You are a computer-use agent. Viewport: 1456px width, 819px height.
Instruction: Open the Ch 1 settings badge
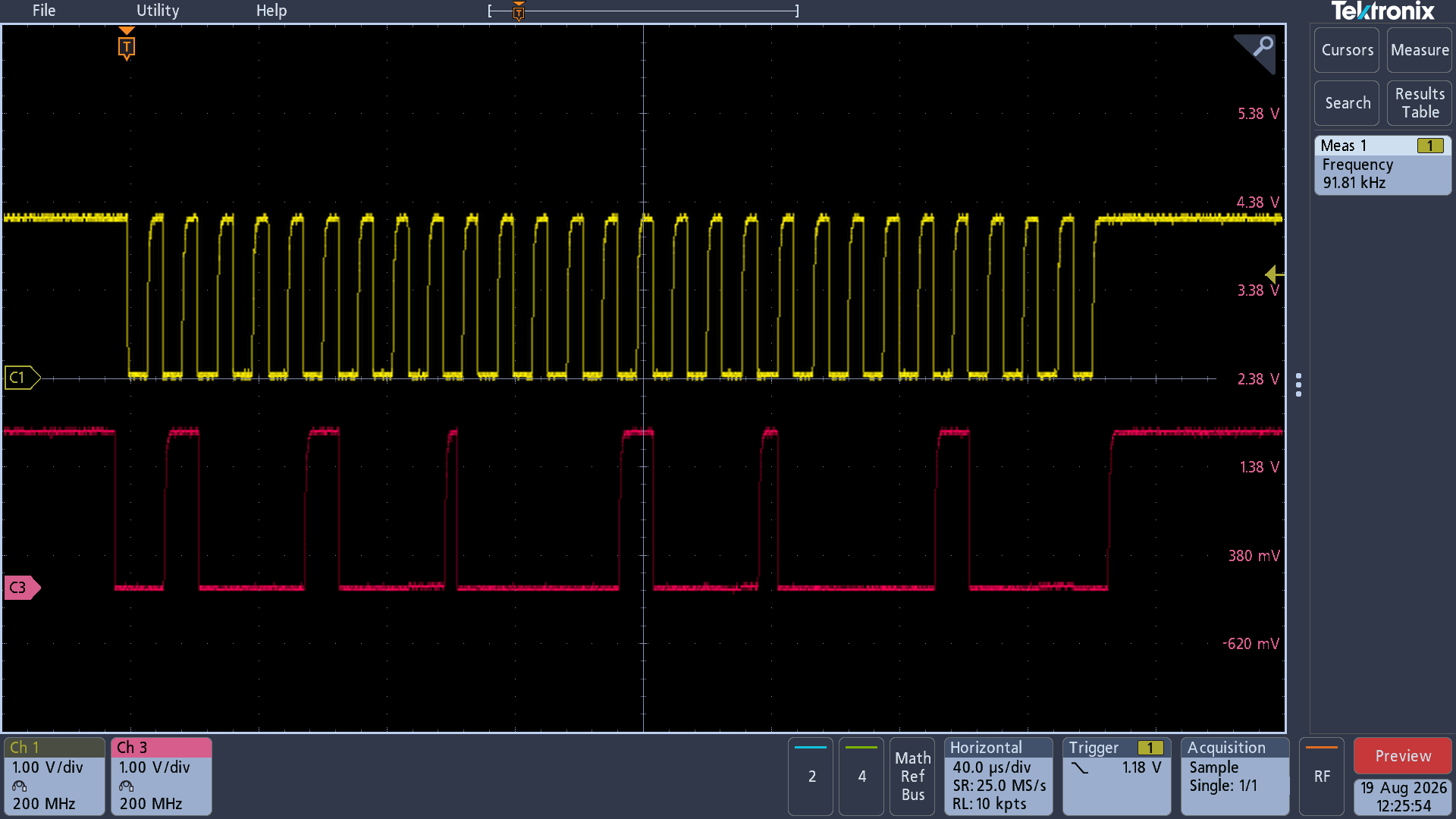coord(55,776)
